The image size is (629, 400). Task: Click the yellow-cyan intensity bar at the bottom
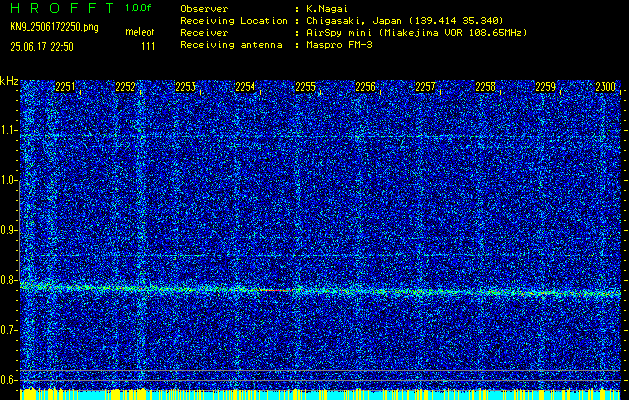point(320,394)
